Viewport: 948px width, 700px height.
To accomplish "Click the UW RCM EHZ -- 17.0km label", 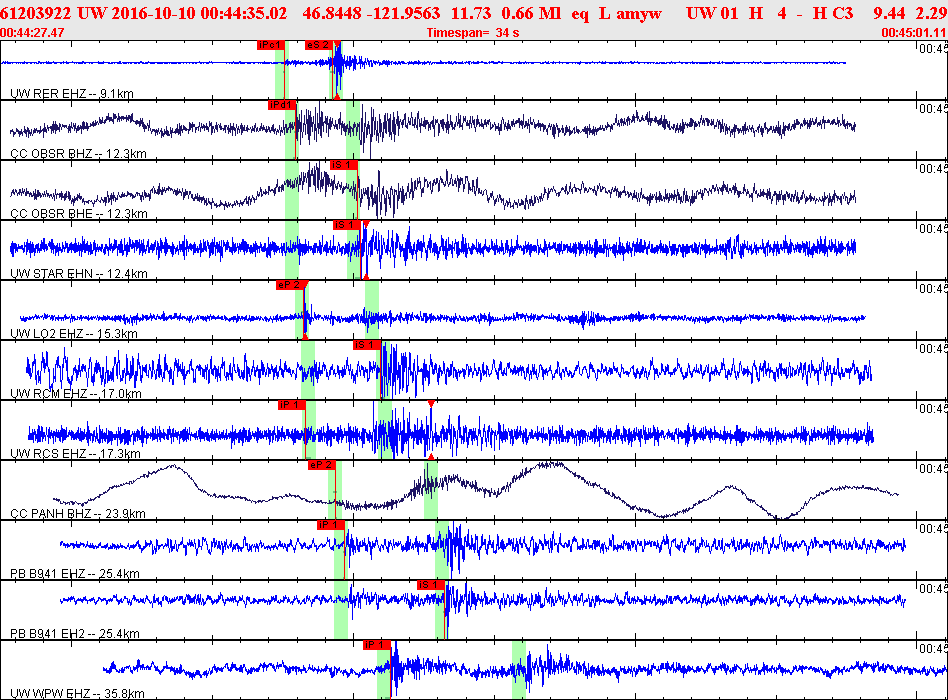I will point(76,394).
